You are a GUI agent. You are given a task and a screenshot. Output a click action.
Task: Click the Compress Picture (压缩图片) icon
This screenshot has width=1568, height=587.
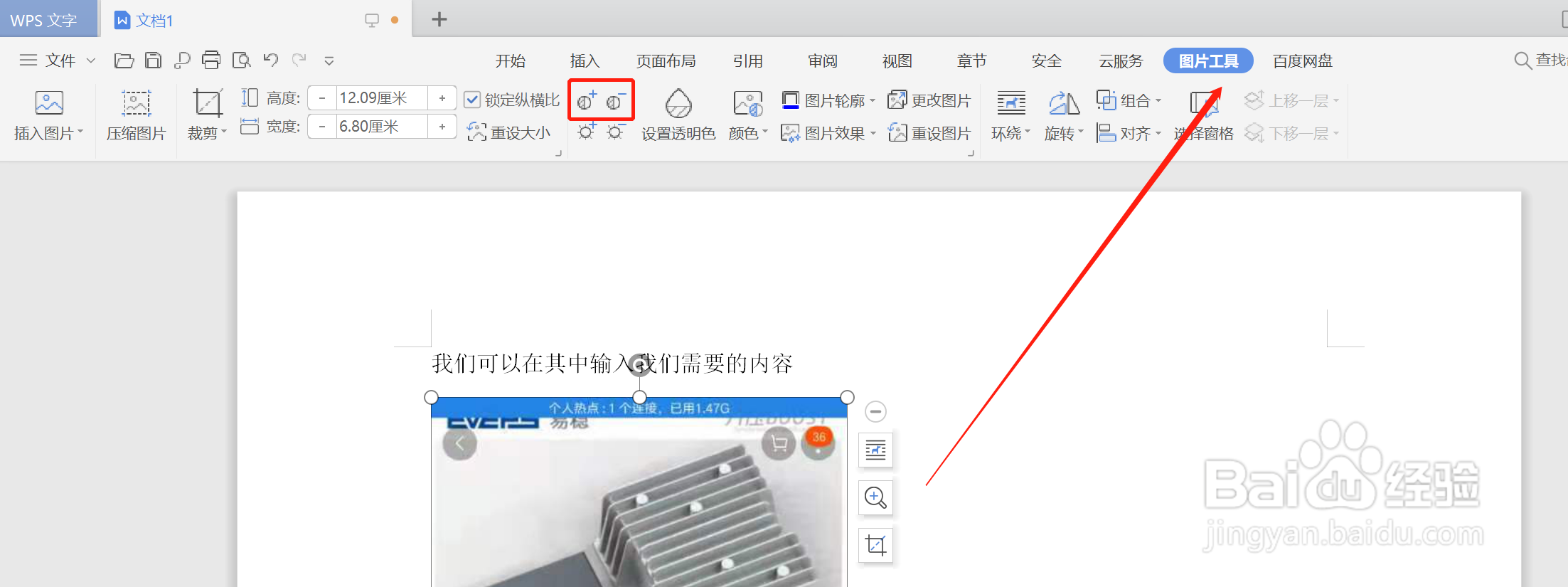(x=136, y=103)
